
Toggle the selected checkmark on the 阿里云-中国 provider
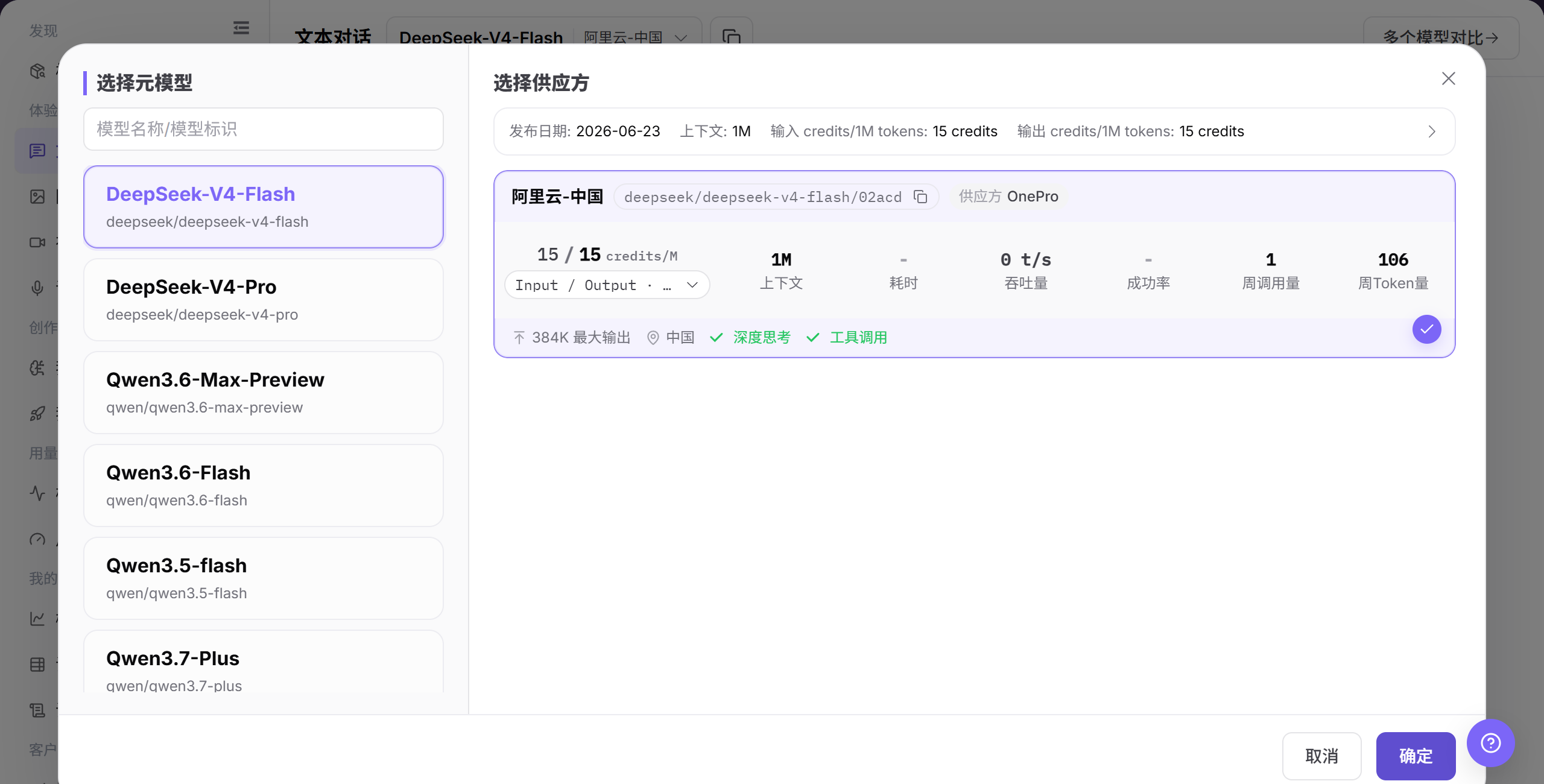pyautogui.click(x=1426, y=329)
